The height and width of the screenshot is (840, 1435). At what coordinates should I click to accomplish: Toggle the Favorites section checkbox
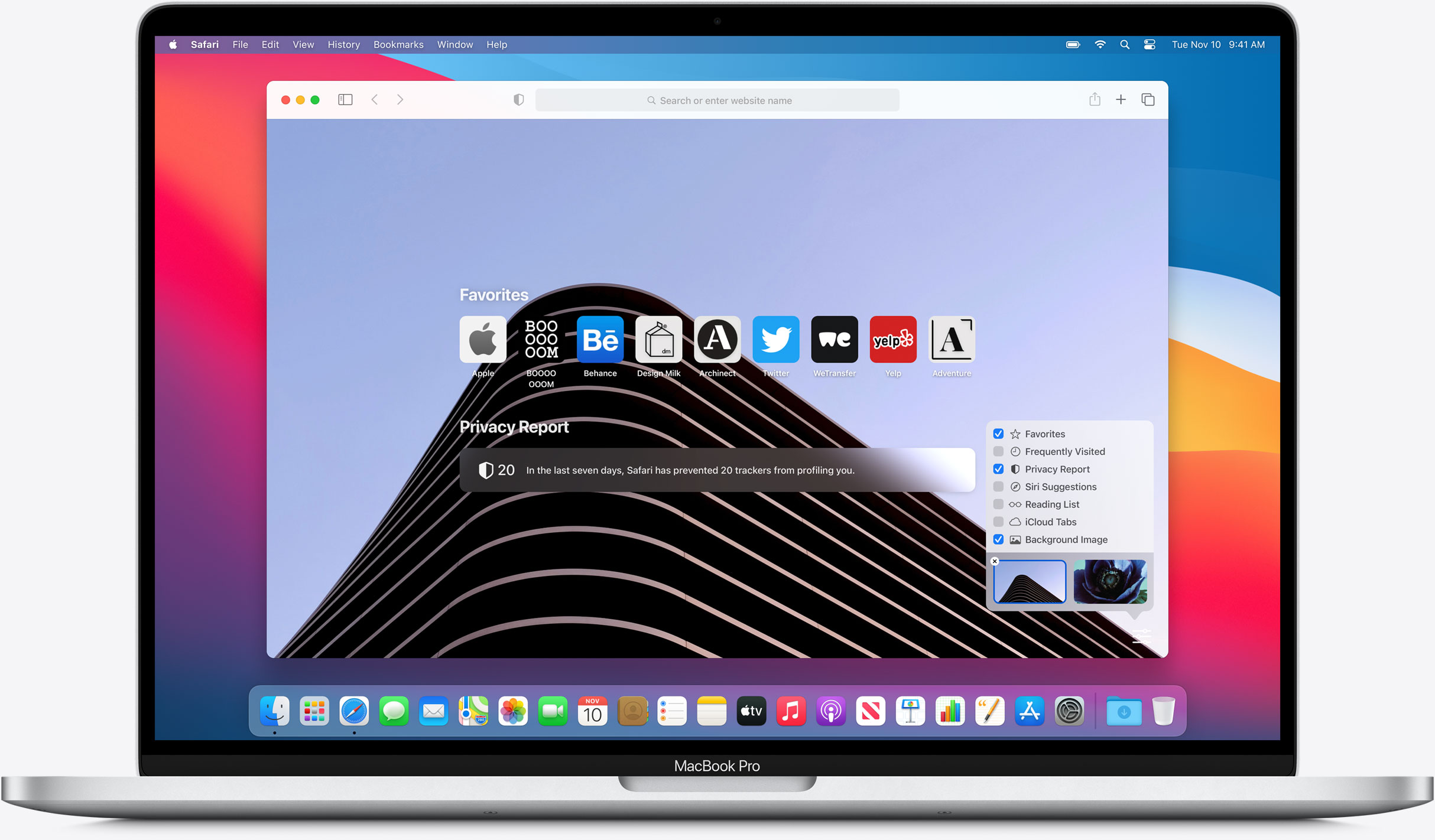pos(998,433)
